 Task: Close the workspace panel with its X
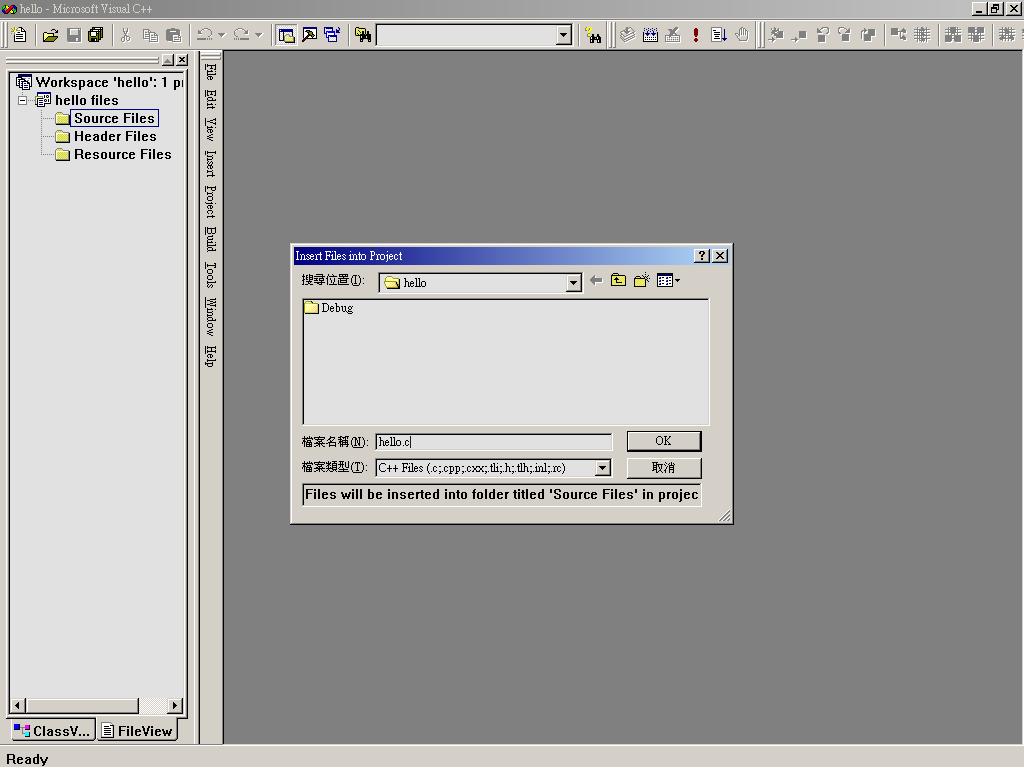[x=182, y=60]
